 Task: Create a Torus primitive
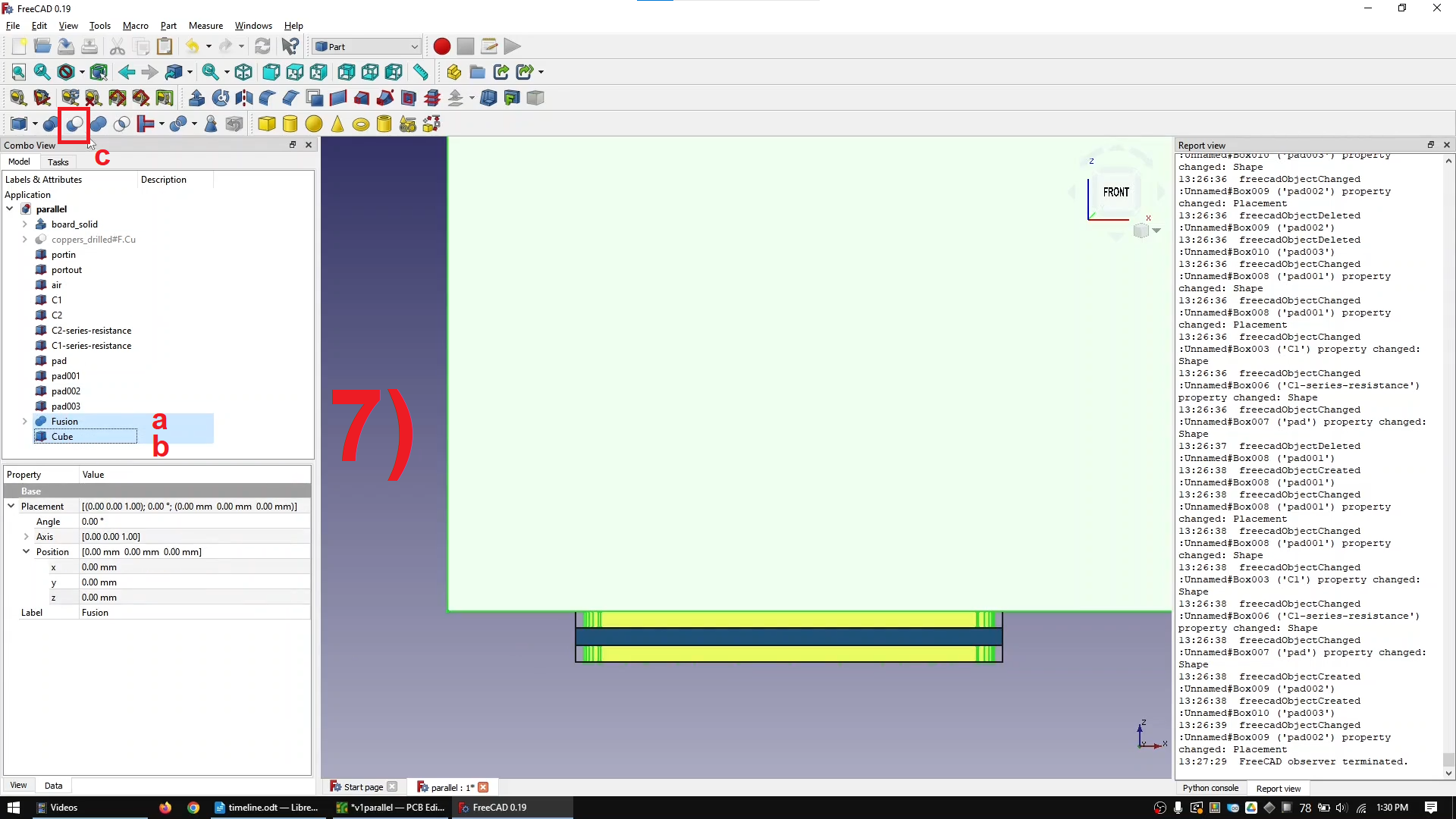[x=361, y=124]
